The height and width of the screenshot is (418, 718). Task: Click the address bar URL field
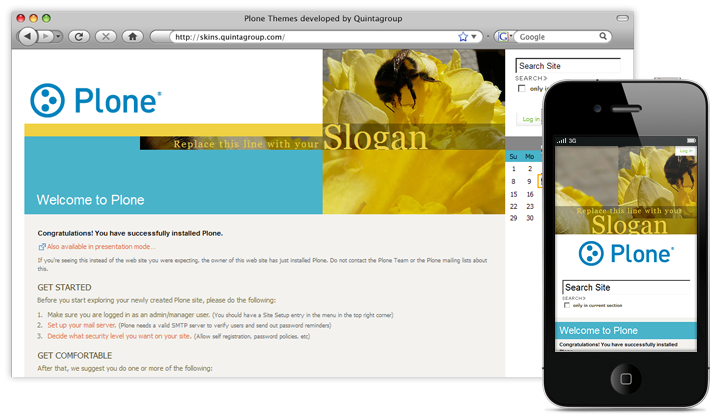coord(314,37)
